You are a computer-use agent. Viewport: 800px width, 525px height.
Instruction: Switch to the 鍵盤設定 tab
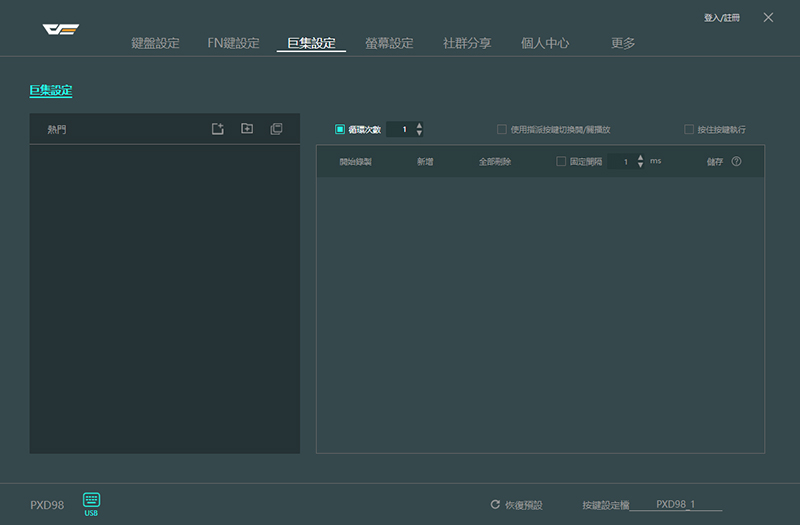pyautogui.click(x=156, y=43)
